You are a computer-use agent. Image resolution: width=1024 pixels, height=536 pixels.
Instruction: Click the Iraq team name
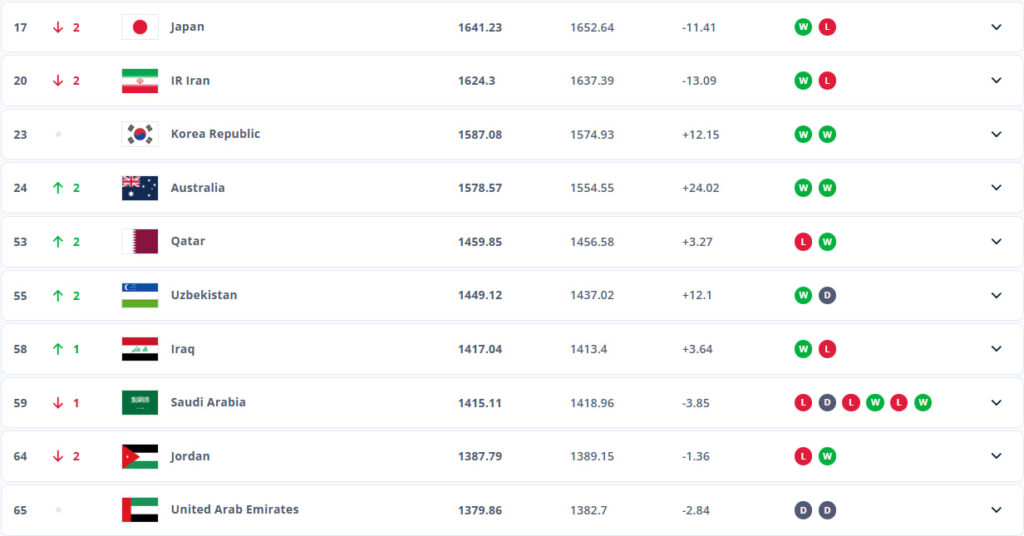[183, 349]
